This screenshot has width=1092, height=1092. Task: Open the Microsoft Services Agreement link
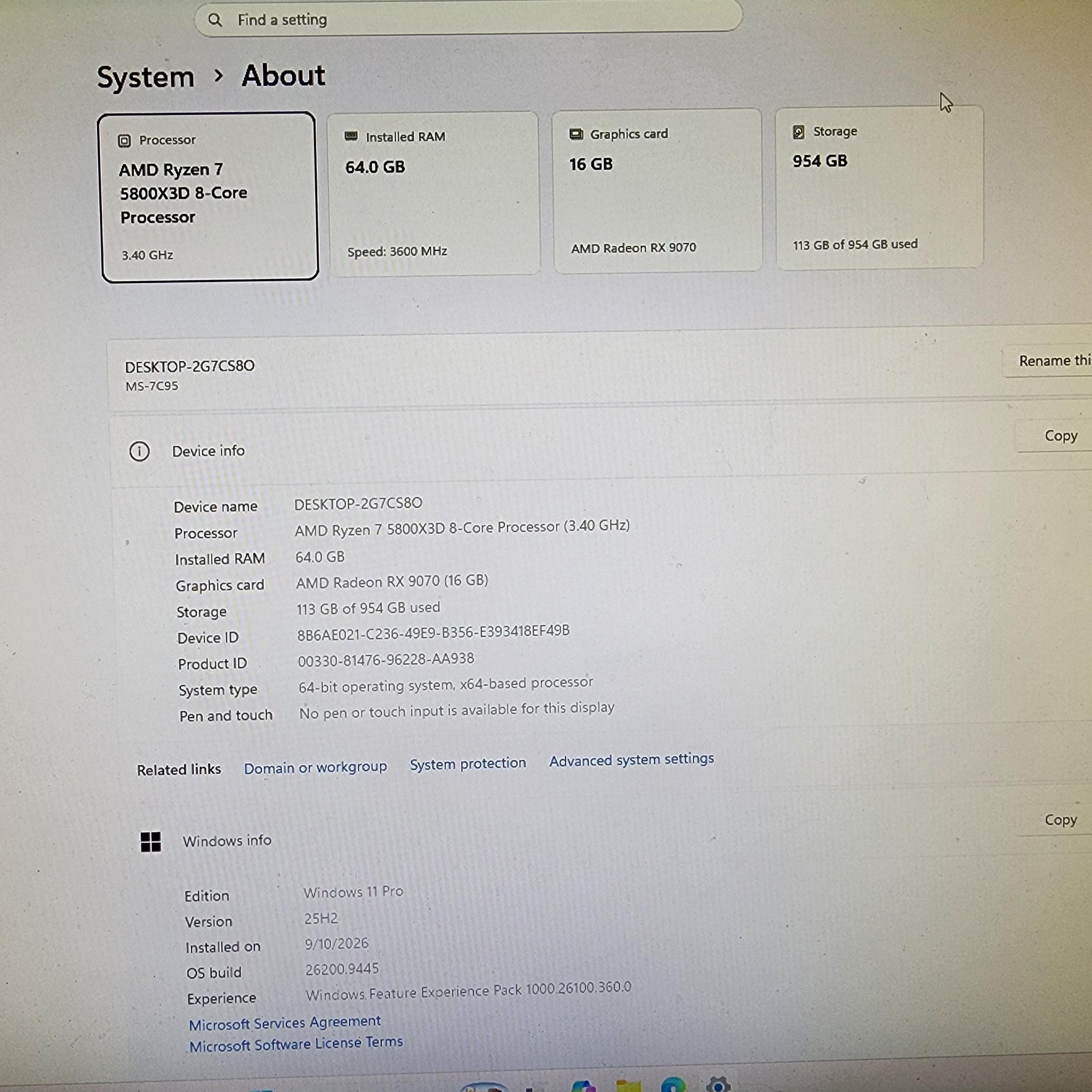[285, 1023]
